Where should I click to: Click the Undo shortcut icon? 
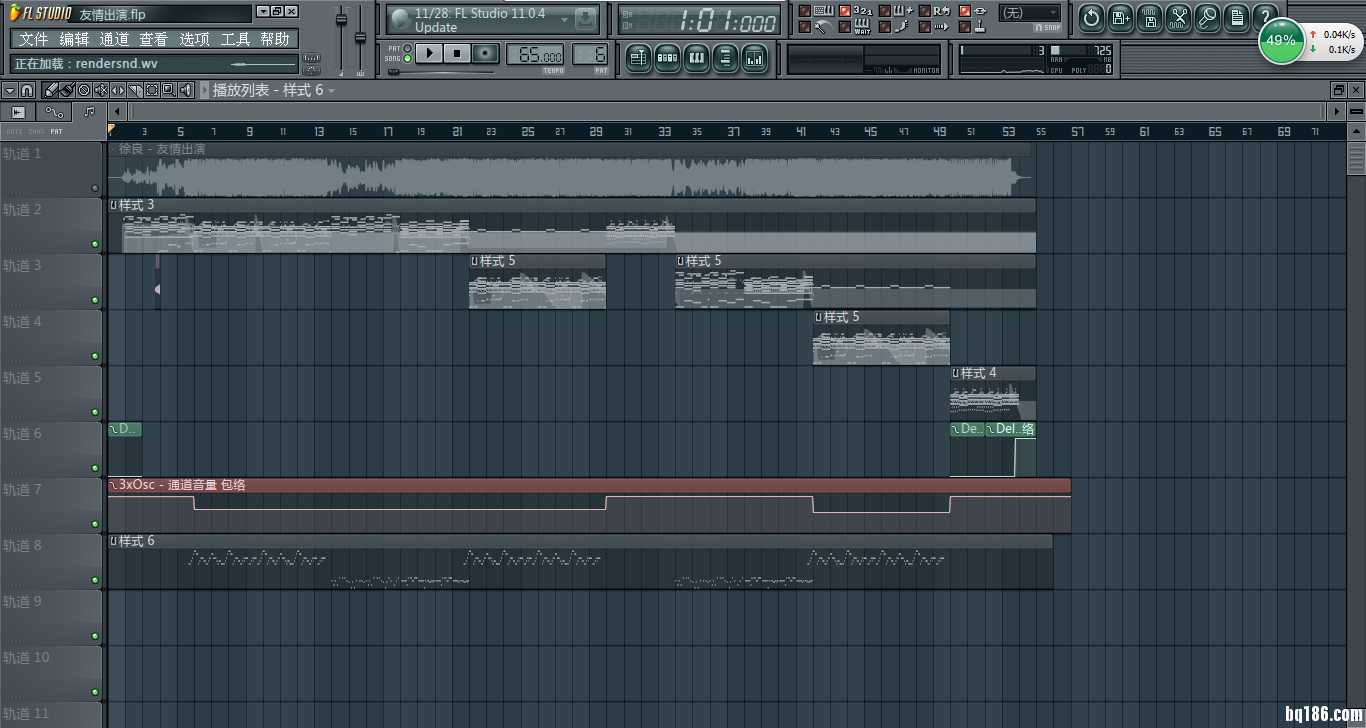coord(1091,17)
